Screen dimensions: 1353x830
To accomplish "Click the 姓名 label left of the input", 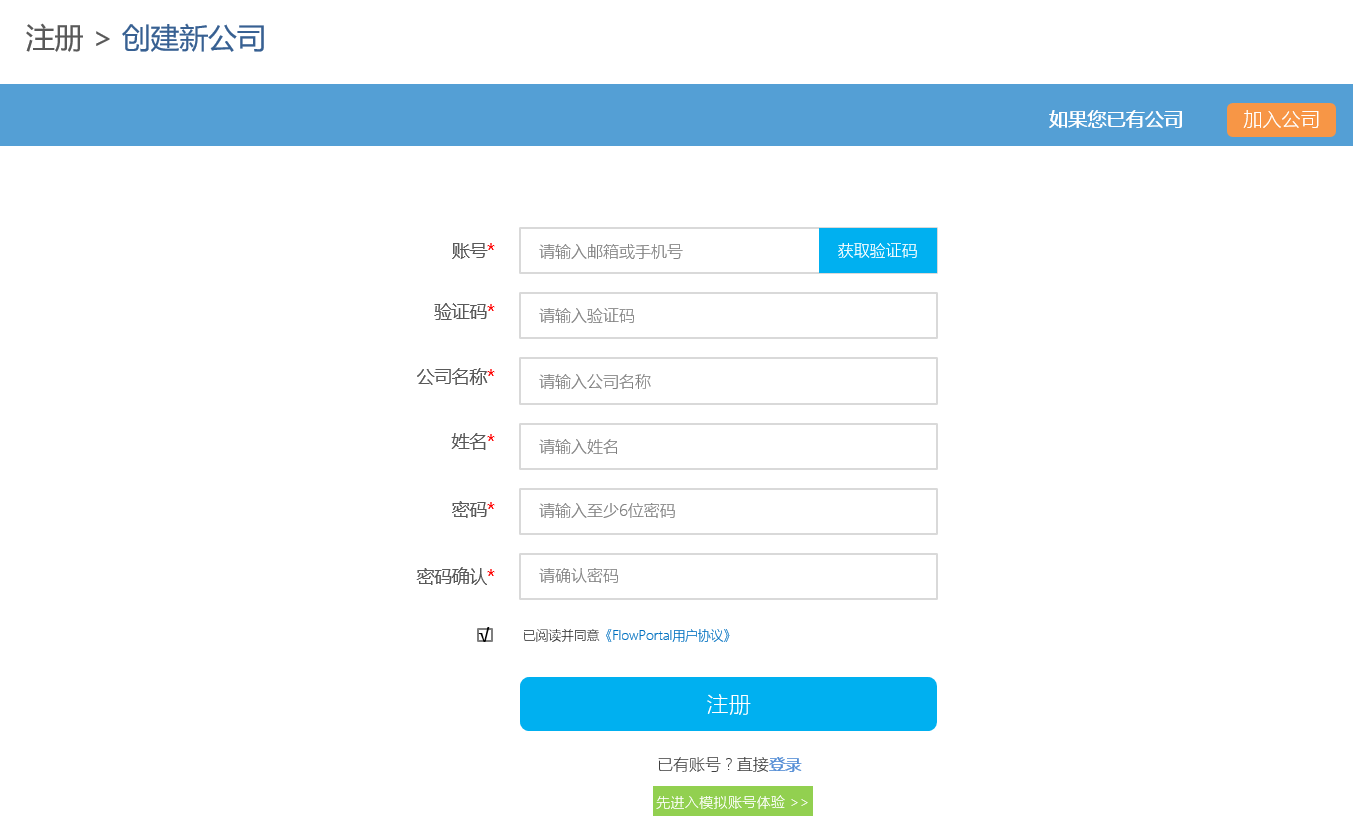I will click(x=468, y=441).
